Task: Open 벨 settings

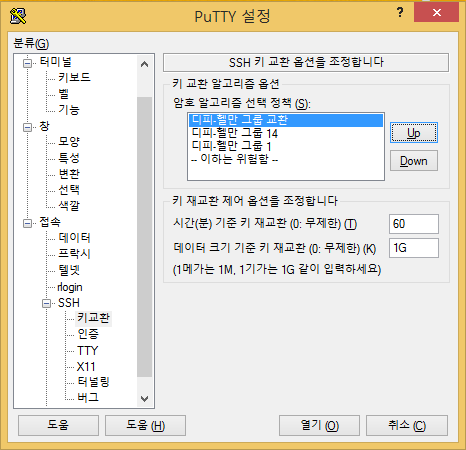Action: (x=64, y=93)
